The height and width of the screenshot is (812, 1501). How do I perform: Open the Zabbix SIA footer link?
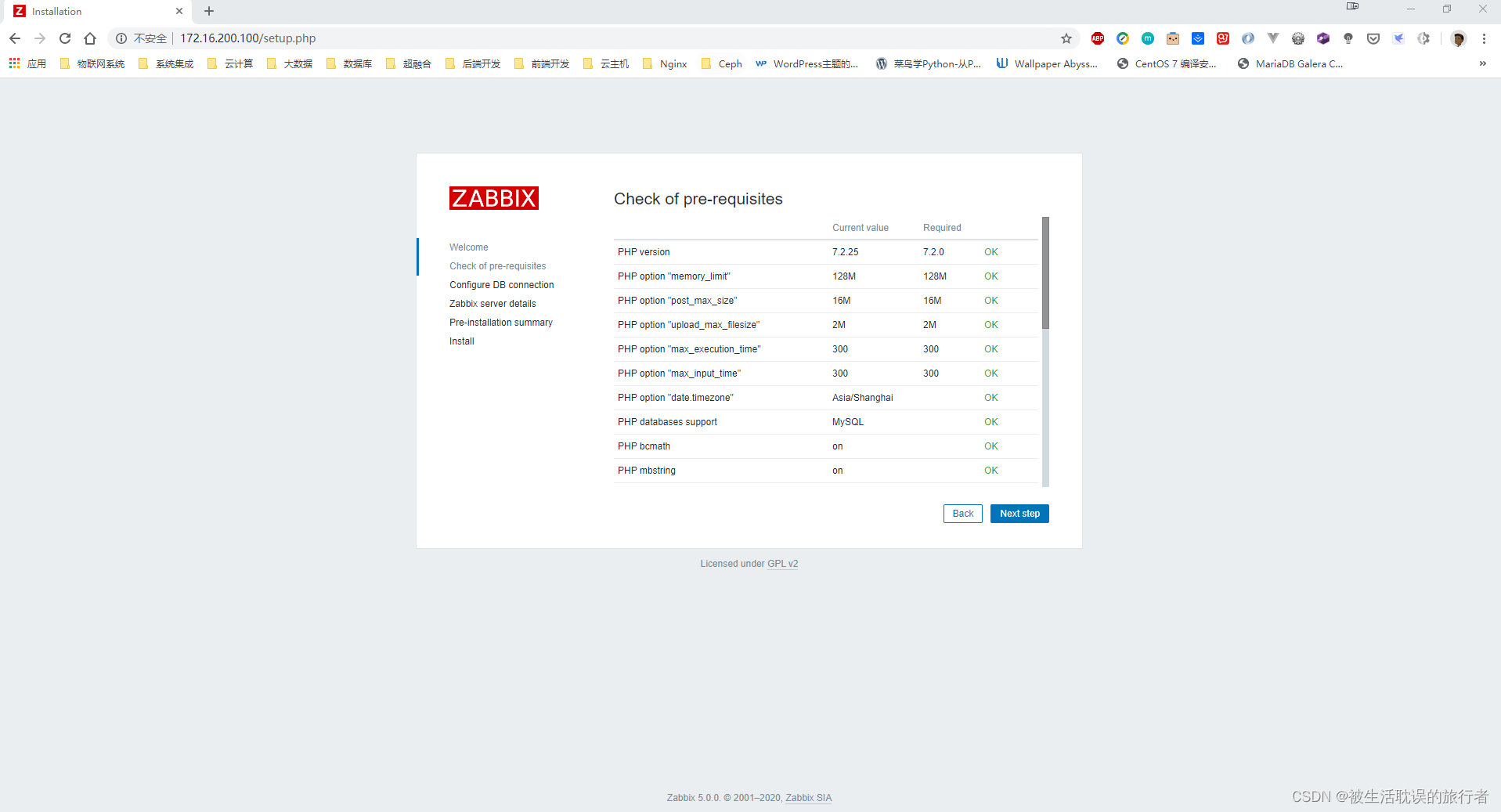pyautogui.click(x=808, y=798)
